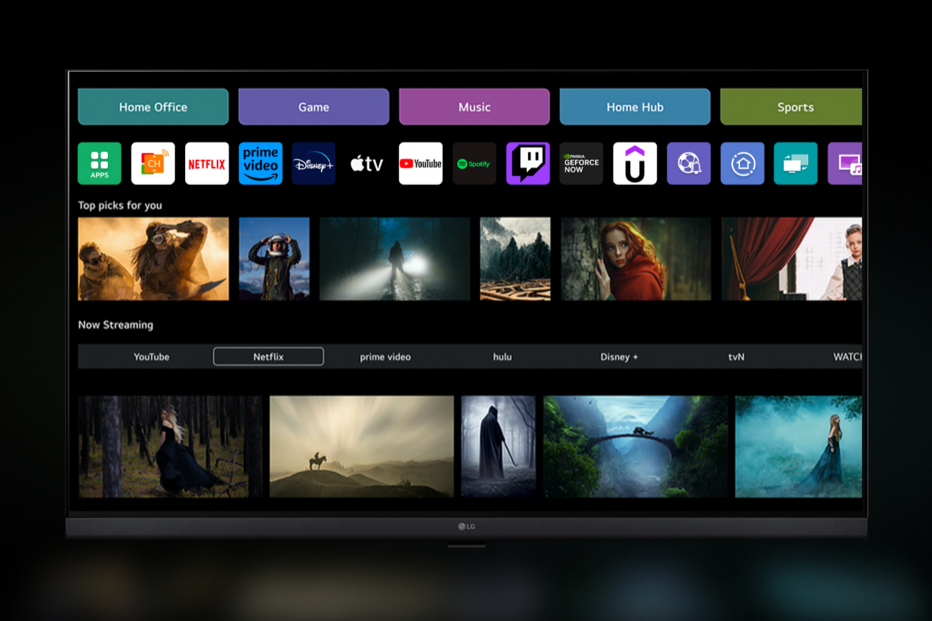Open the Home Hub category card
Screen dimensions: 932x621
tap(634, 107)
